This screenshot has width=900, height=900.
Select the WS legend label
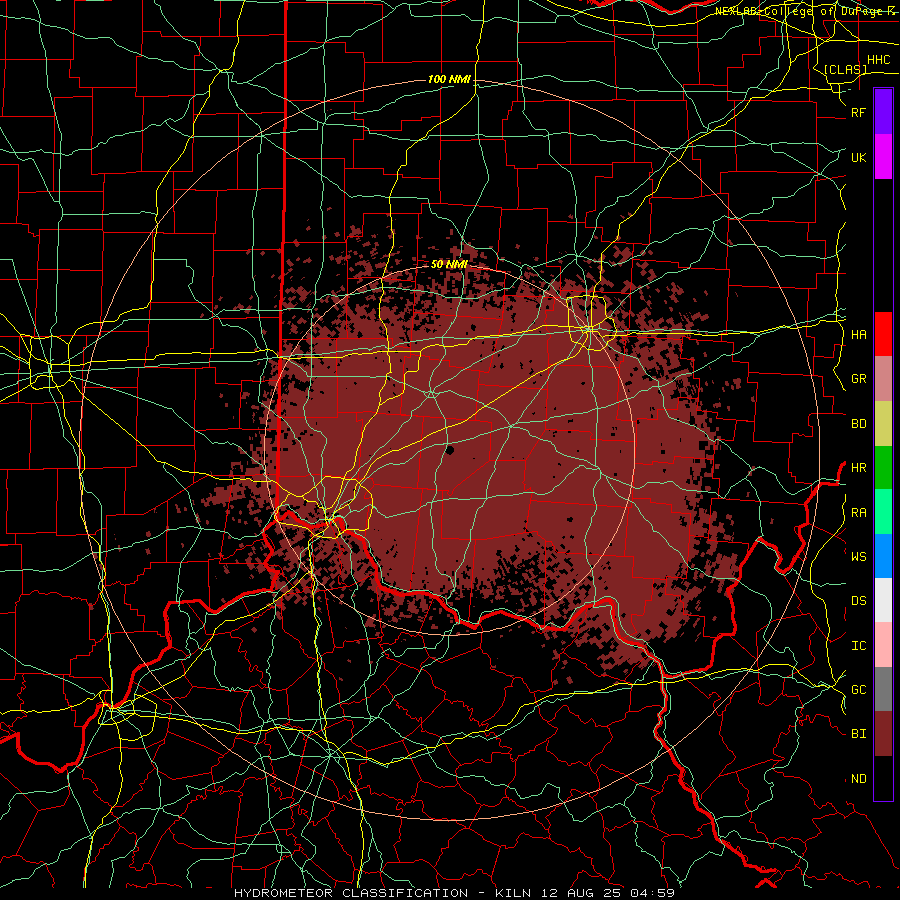[x=858, y=556]
